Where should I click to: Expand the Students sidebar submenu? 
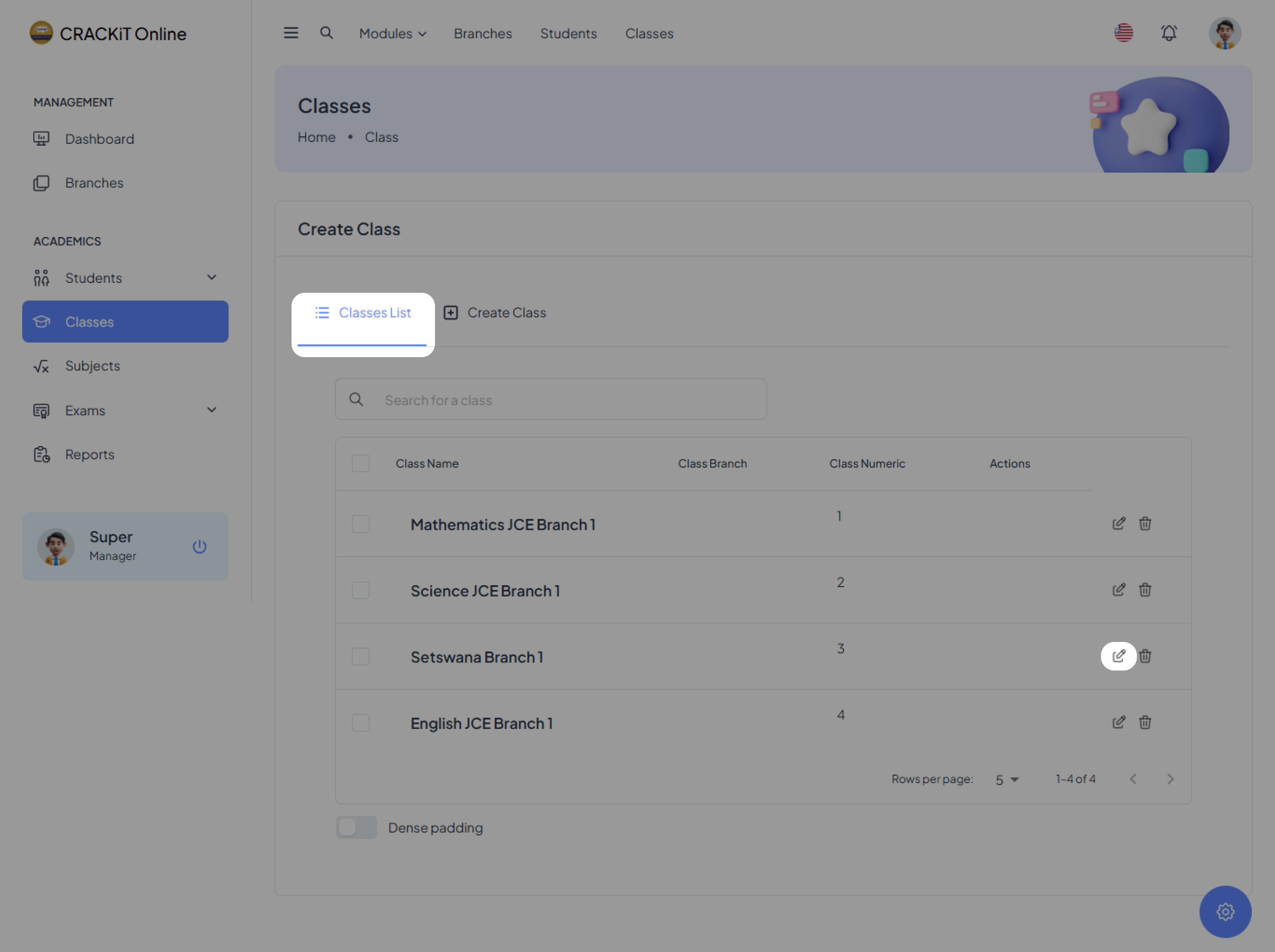point(212,278)
